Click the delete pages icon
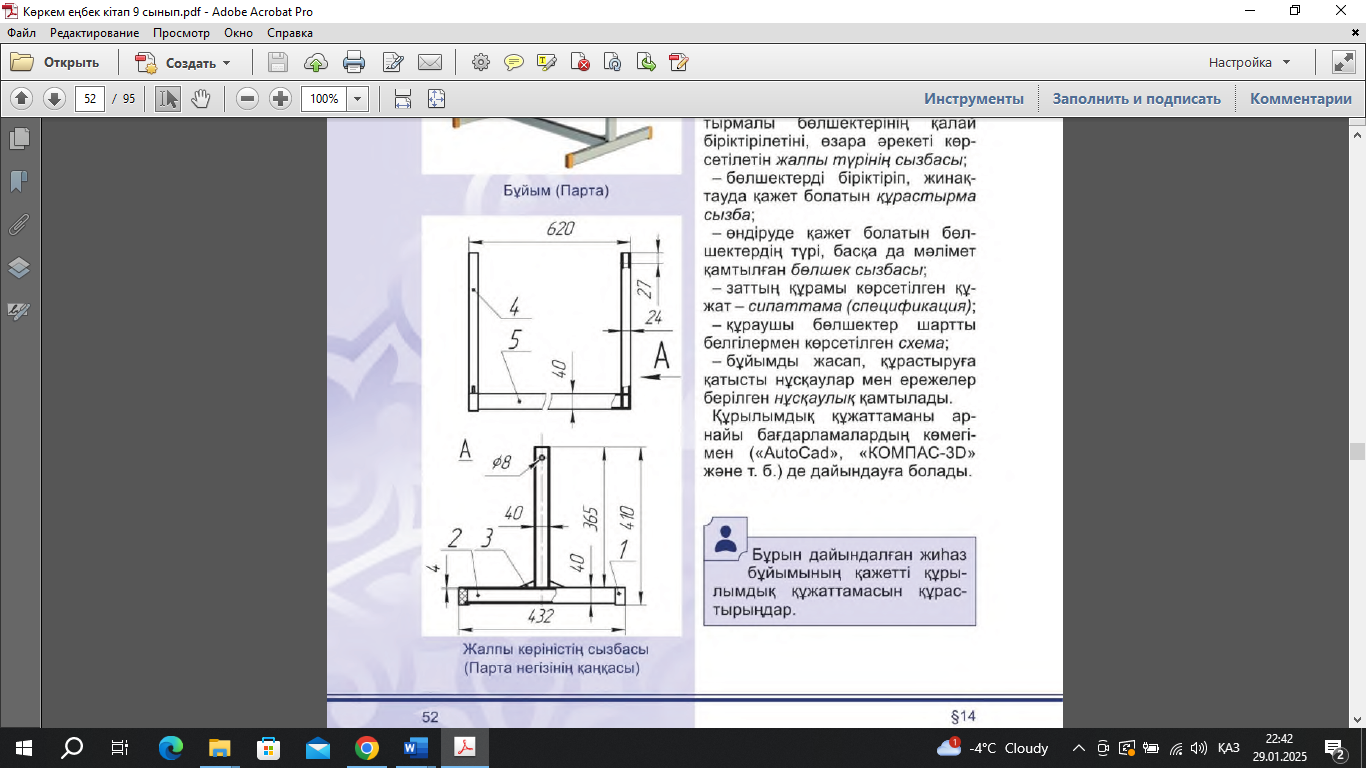 click(580, 62)
